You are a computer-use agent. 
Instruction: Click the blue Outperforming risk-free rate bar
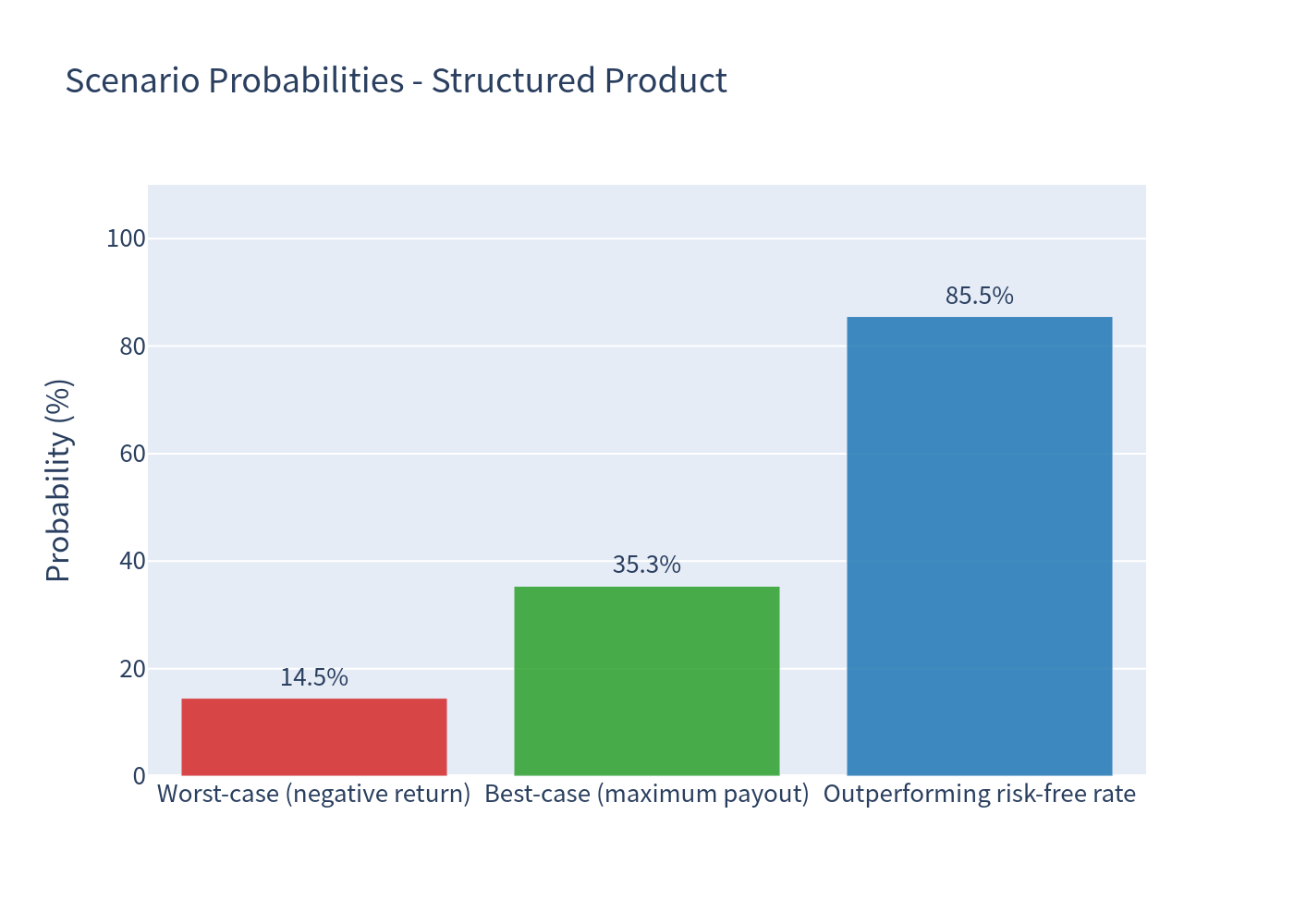tap(980, 546)
